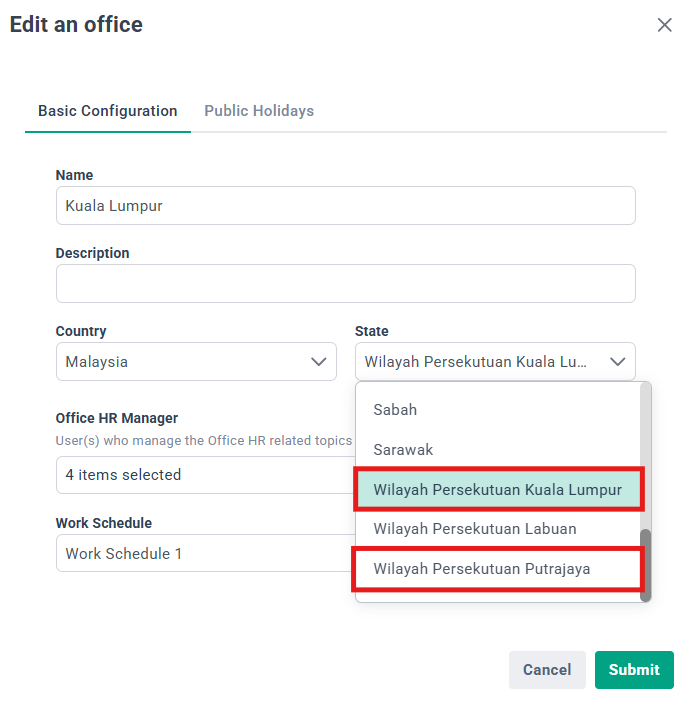Viewport: 689px width, 705px height.
Task: Choose Wilayah Persekutuan Labuan option
Action: pos(475,529)
